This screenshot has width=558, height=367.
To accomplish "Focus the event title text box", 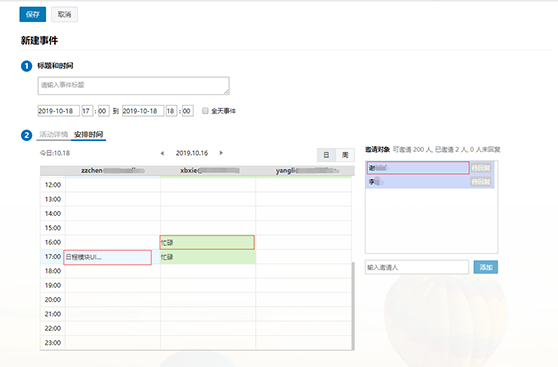I will pos(133,86).
